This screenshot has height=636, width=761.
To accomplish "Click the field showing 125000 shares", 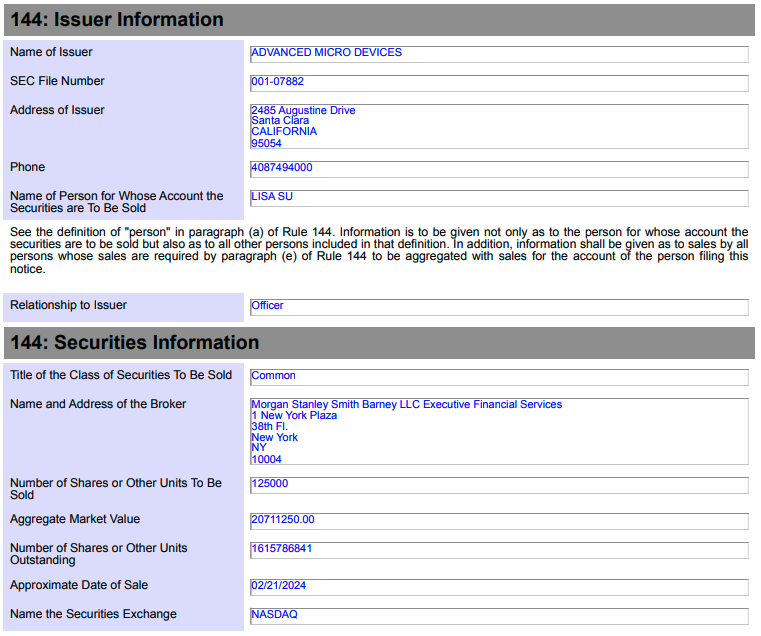I will click(x=499, y=485).
